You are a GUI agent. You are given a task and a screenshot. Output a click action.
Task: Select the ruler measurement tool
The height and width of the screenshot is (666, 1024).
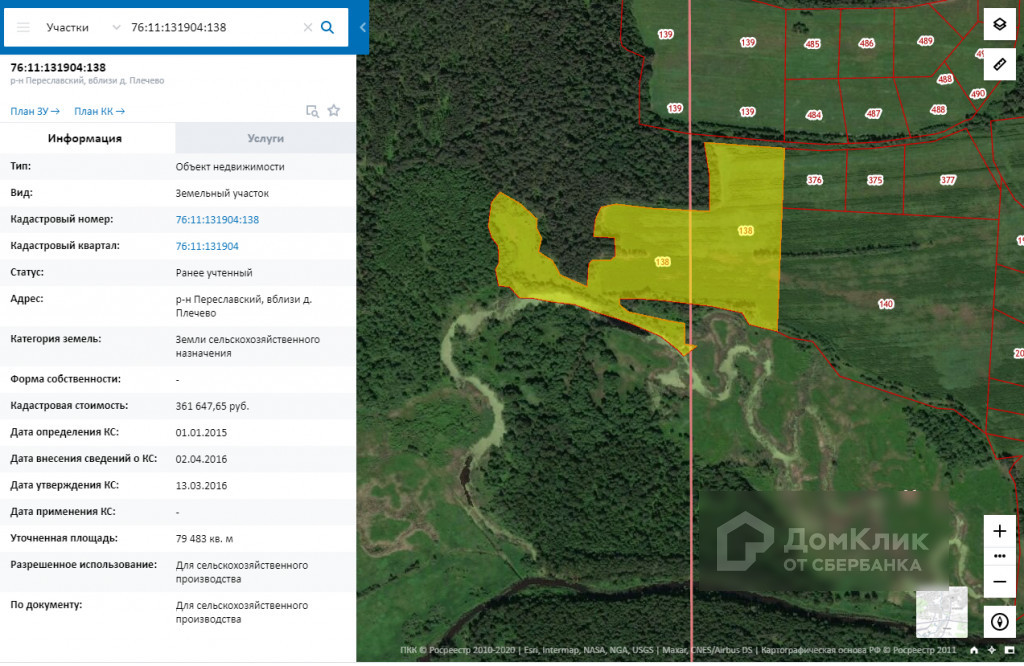pos(999,64)
